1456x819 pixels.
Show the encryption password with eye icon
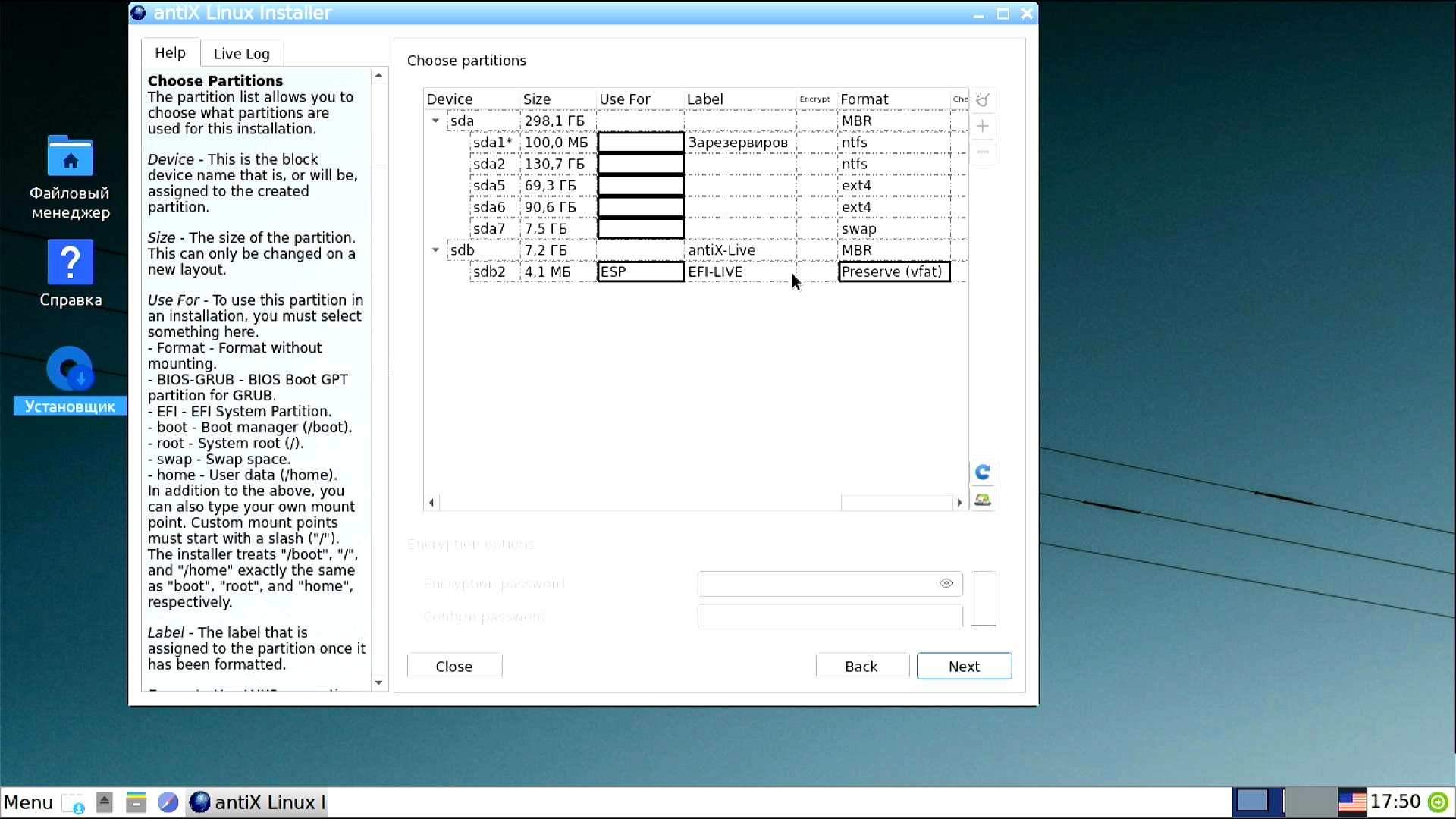pyautogui.click(x=946, y=583)
